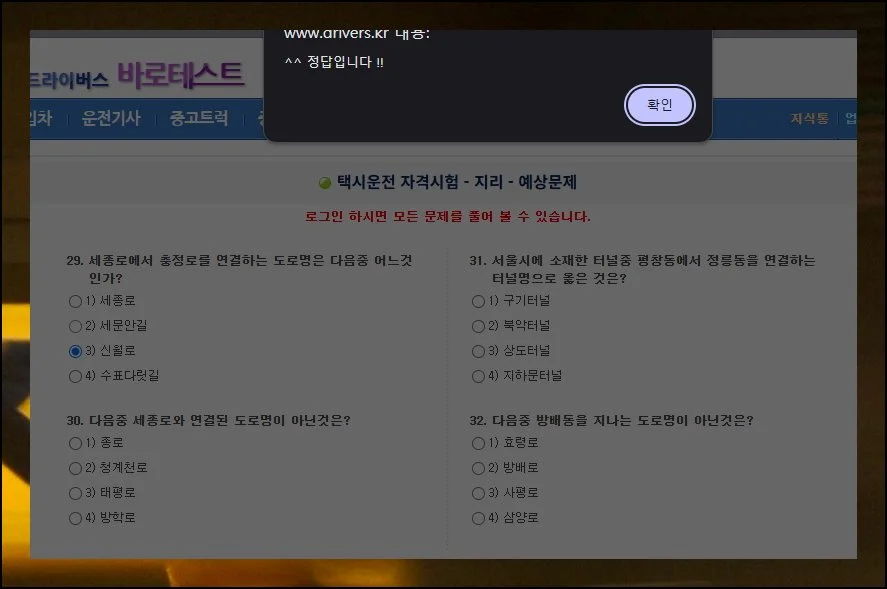Pick 2) 북악터널 for question 31
Screen dimensions: 887x589
tap(478, 326)
